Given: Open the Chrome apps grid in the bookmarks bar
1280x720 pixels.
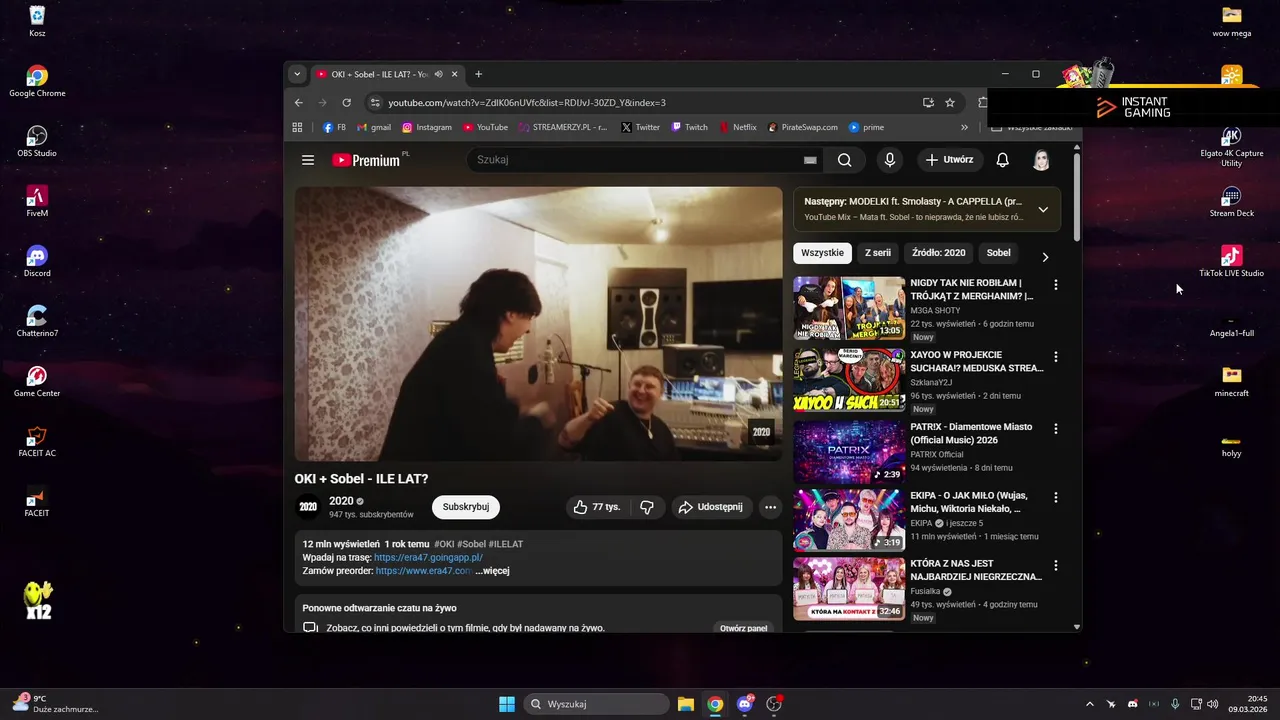Looking at the screenshot, I should coord(297,127).
